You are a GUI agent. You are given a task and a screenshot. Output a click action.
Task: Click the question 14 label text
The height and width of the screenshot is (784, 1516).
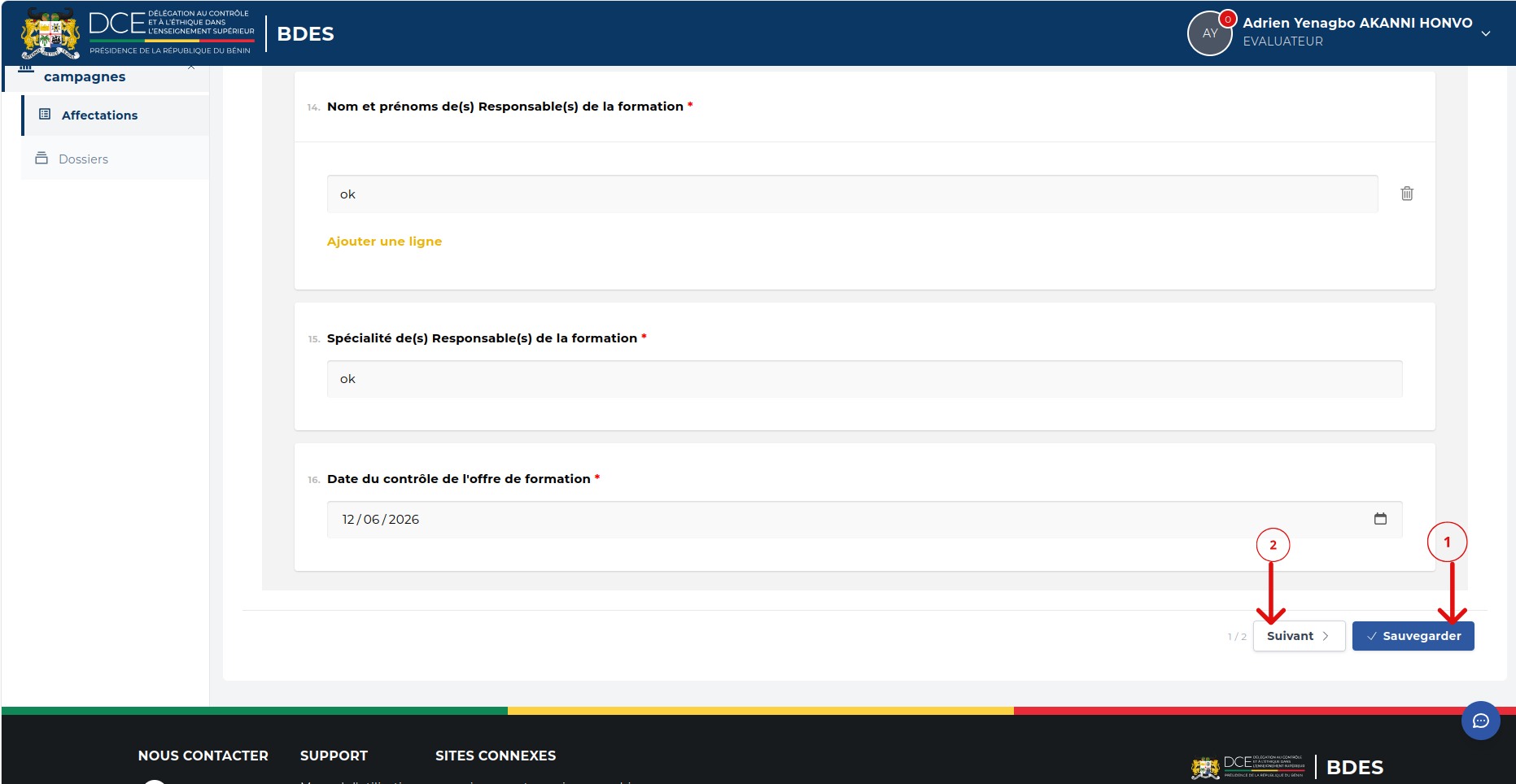(505, 107)
